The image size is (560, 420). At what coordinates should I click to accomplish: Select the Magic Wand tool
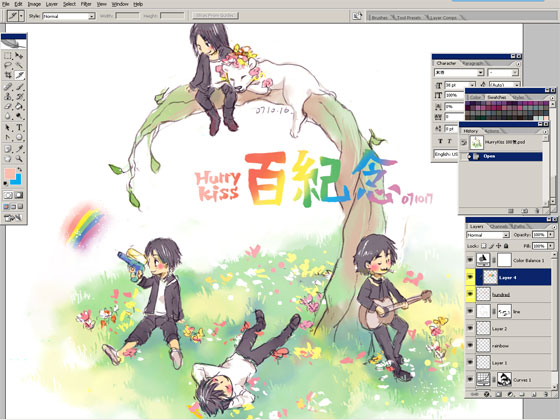(x=19, y=65)
